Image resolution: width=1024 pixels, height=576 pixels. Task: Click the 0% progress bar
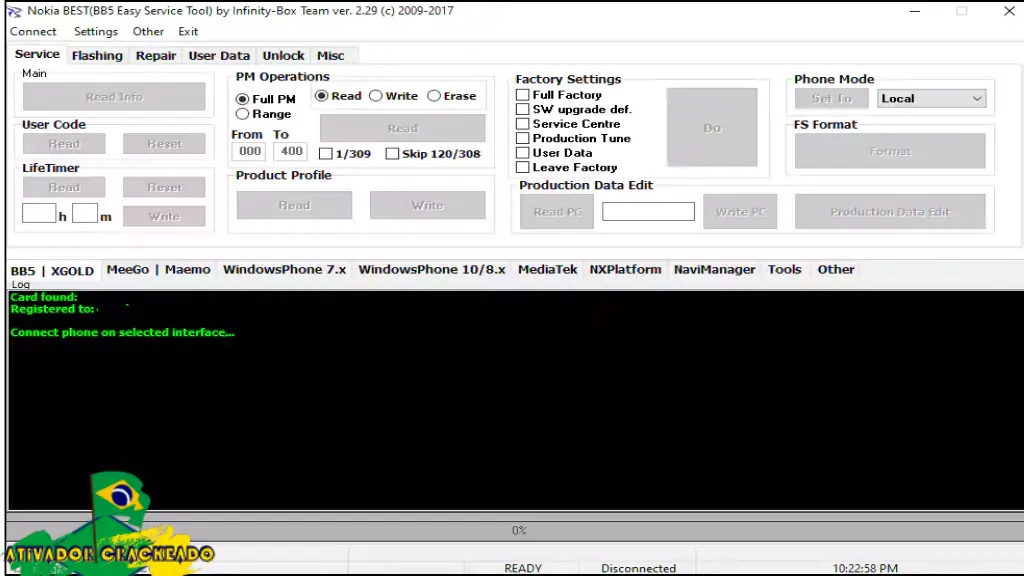(515, 530)
